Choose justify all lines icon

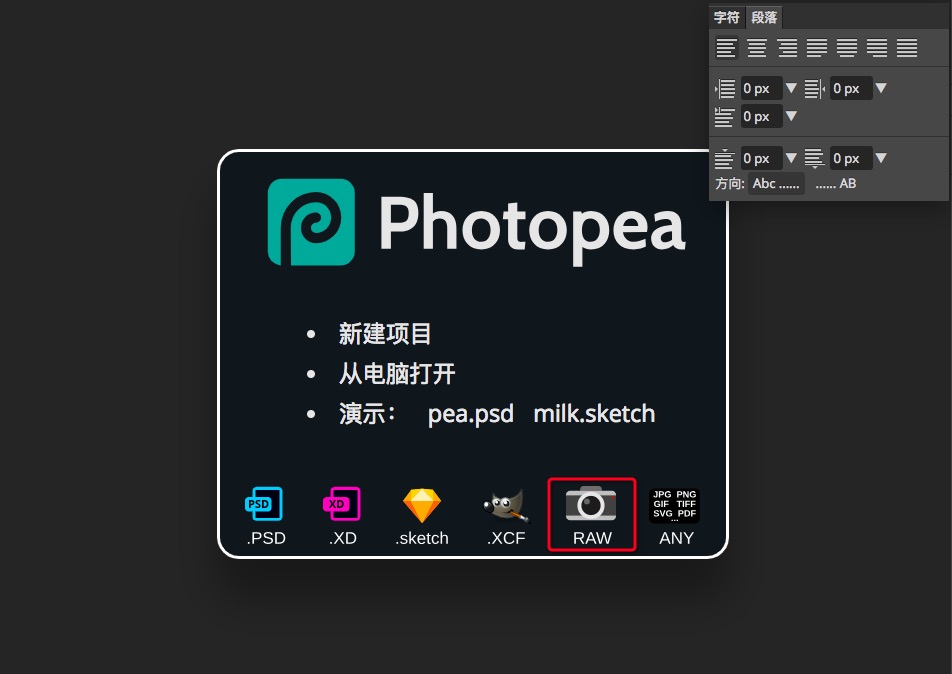click(x=907, y=48)
